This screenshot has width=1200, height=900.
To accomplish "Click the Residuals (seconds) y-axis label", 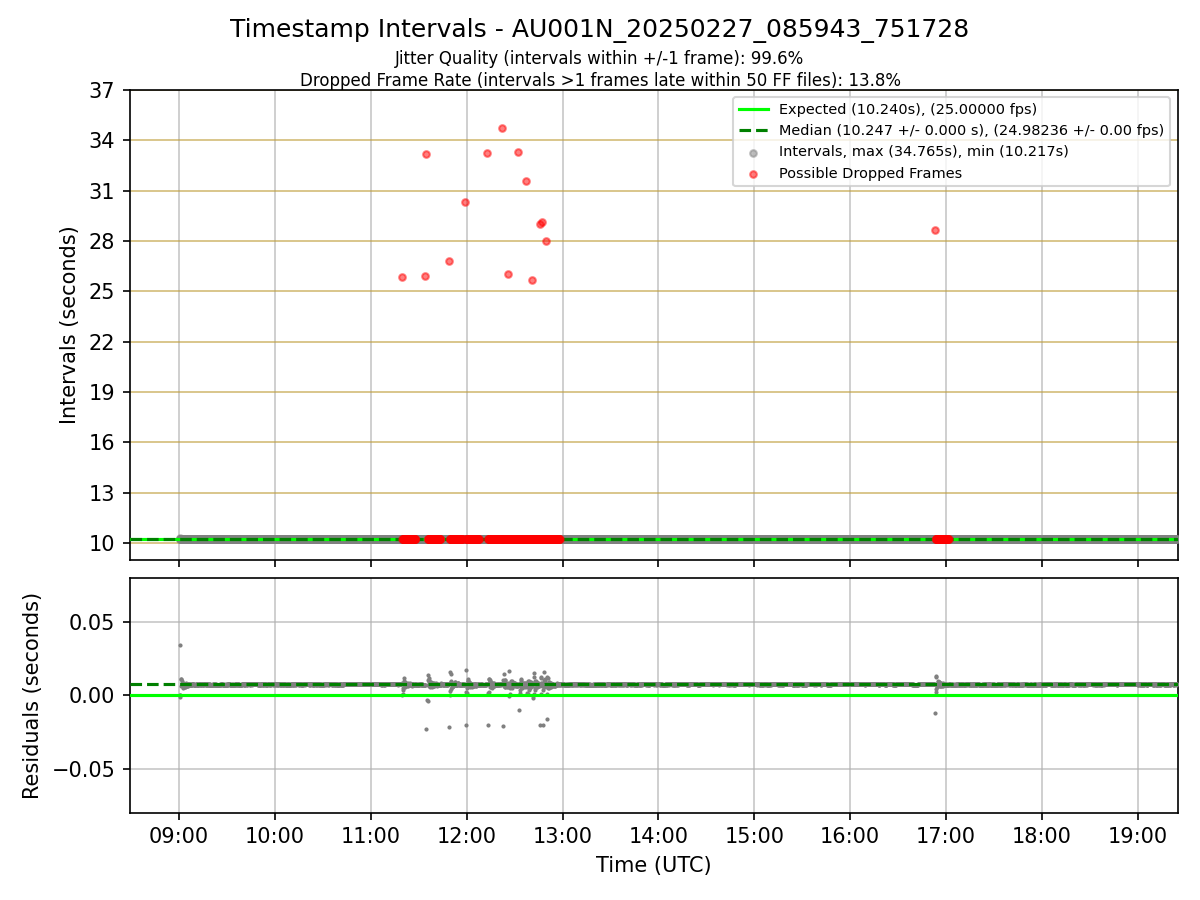I will pos(32,696).
